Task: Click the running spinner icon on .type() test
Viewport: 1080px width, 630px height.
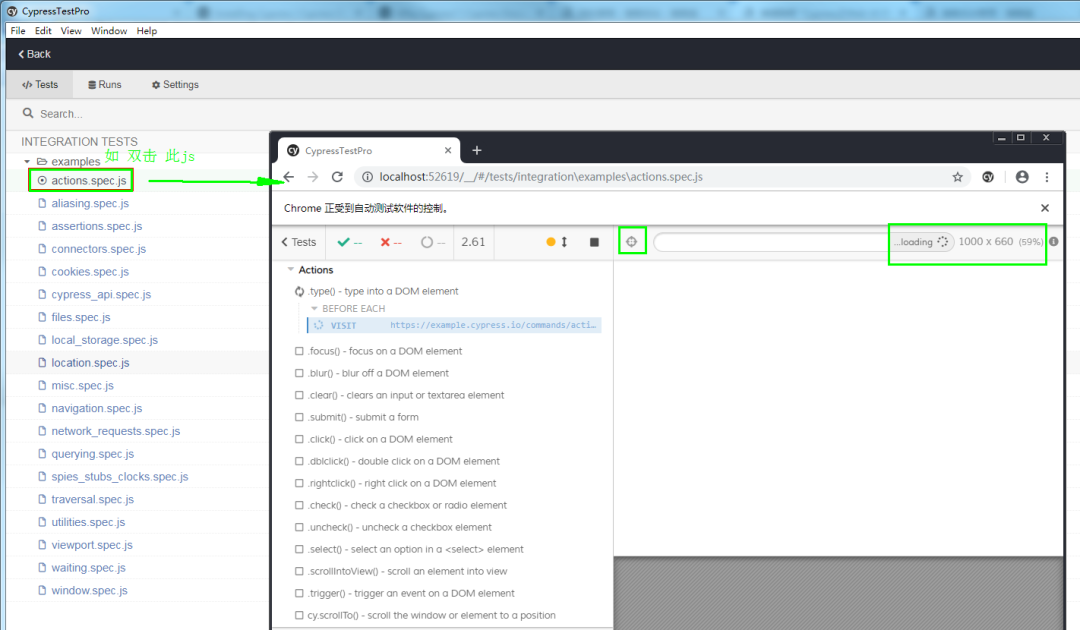Action: click(x=300, y=291)
